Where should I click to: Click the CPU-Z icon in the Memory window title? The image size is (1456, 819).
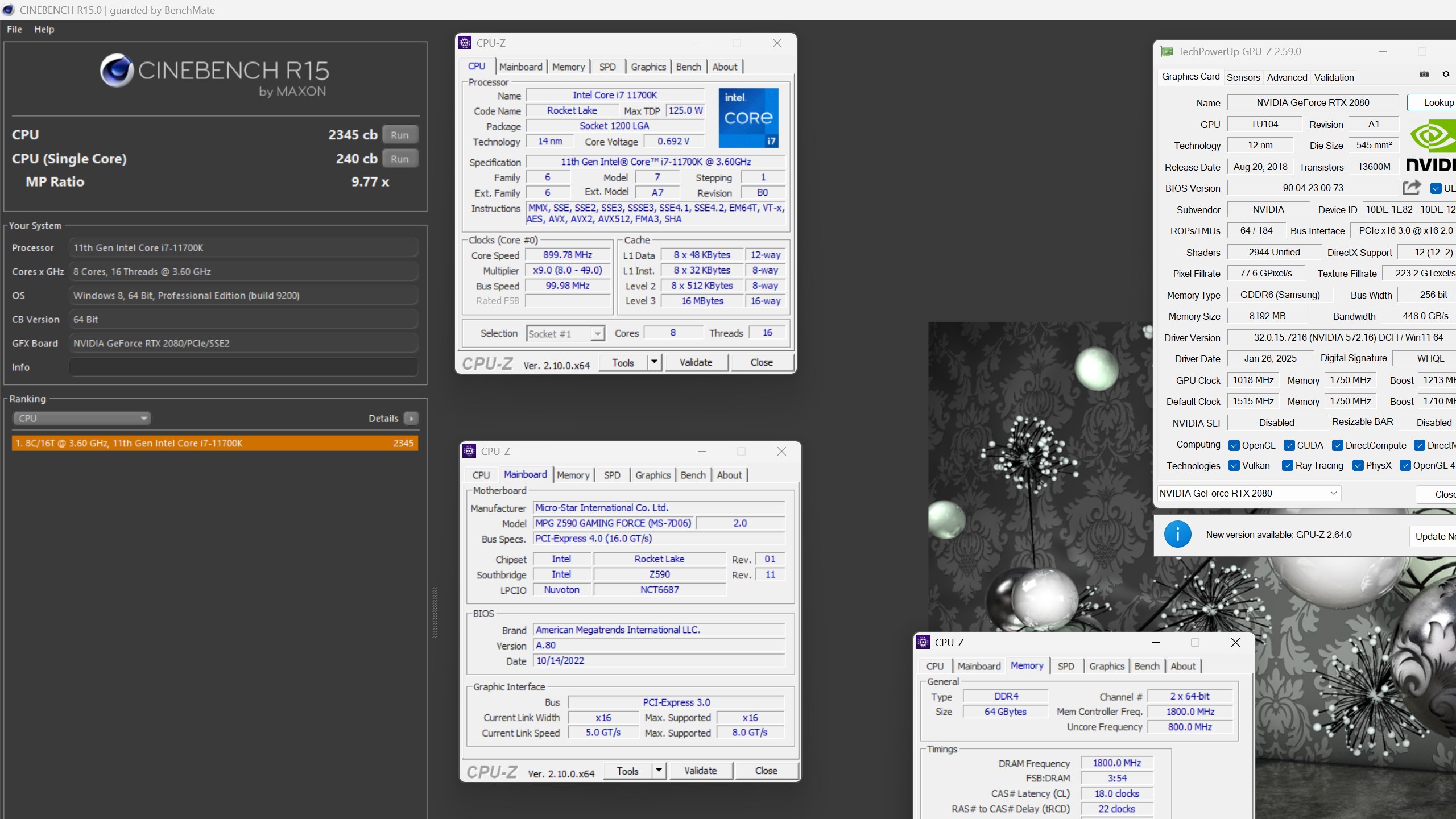[923, 642]
